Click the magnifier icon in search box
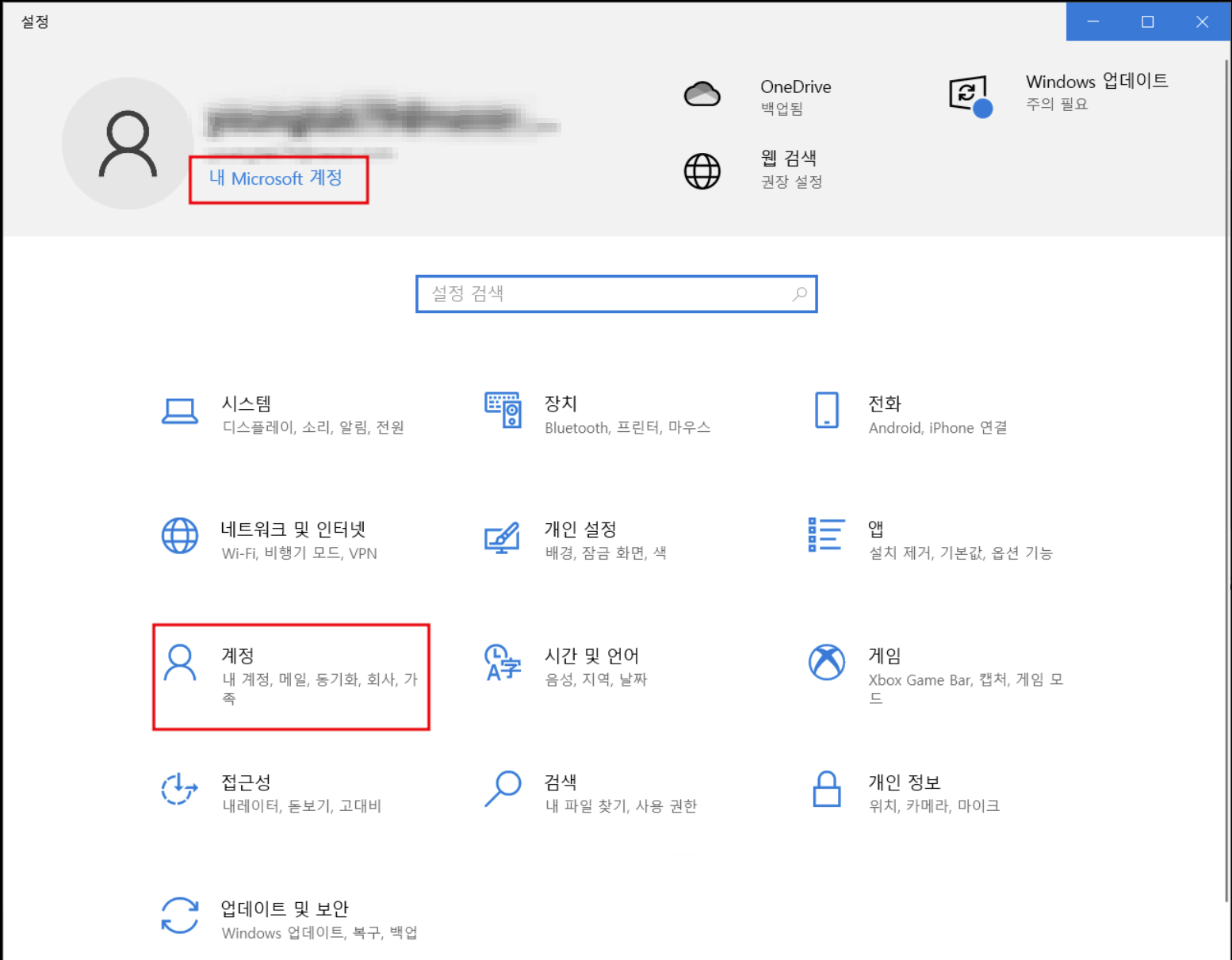Image resolution: width=1232 pixels, height=960 pixels. [x=799, y=294]
